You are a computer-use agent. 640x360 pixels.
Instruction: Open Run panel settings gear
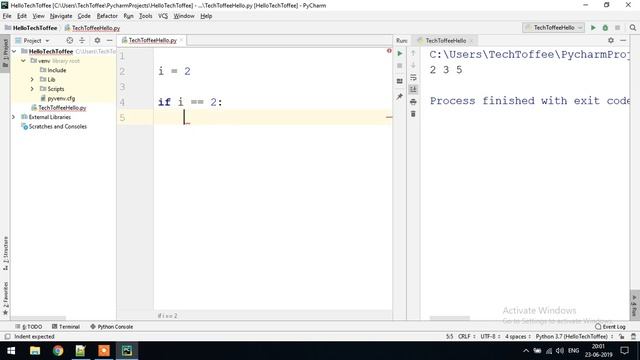point(611,40)
